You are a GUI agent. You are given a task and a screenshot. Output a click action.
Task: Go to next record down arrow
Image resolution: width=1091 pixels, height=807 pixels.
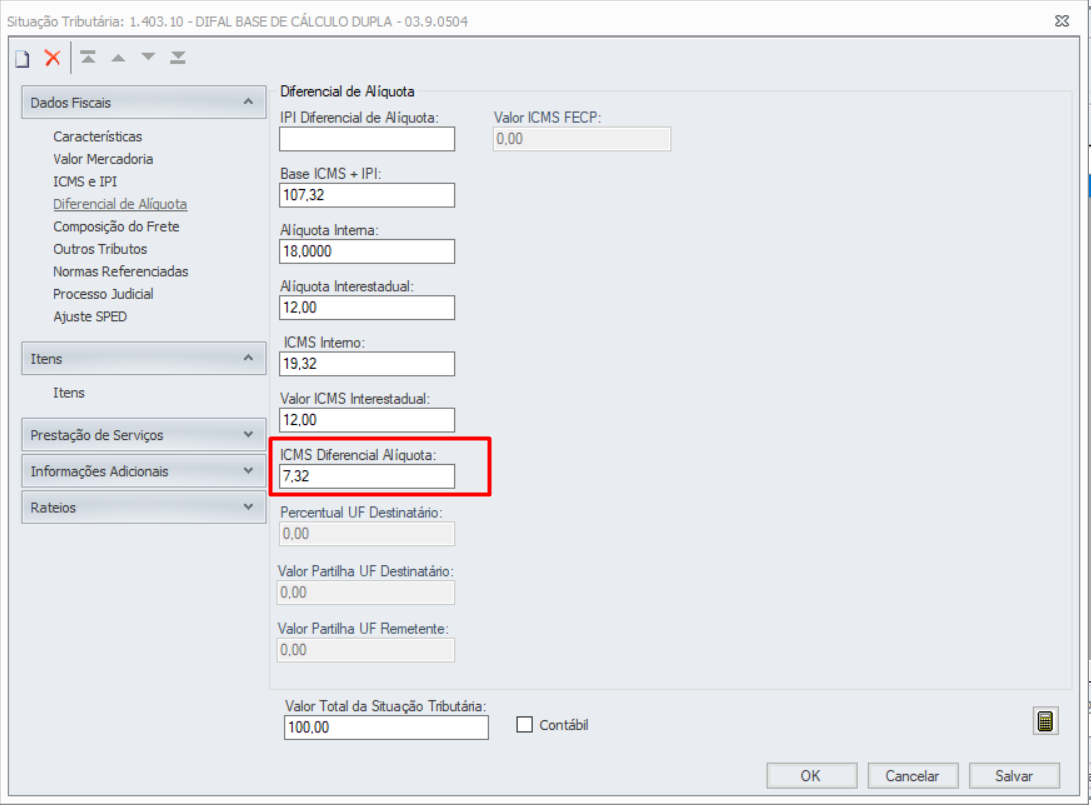(148, 57)
